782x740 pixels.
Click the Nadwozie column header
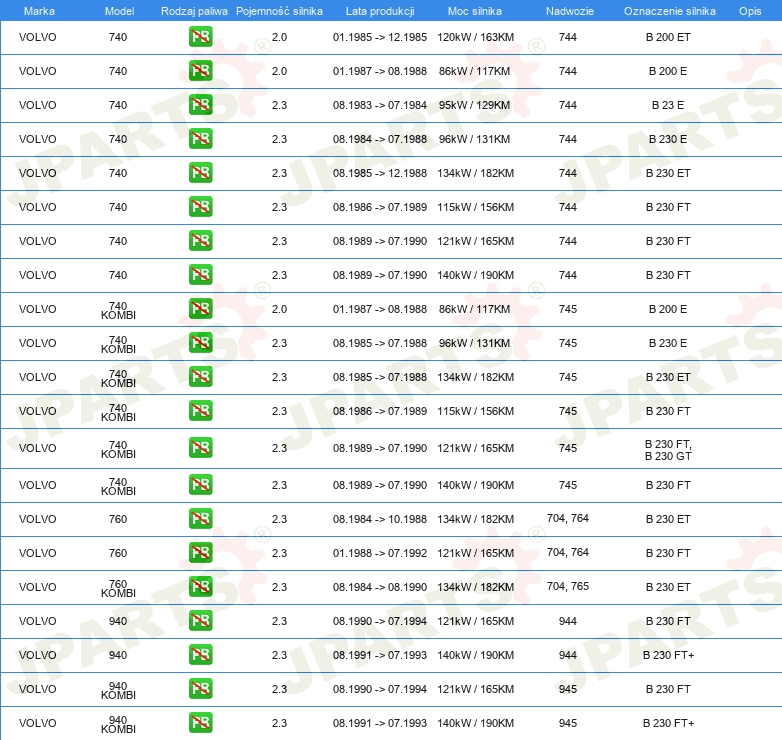570,11
